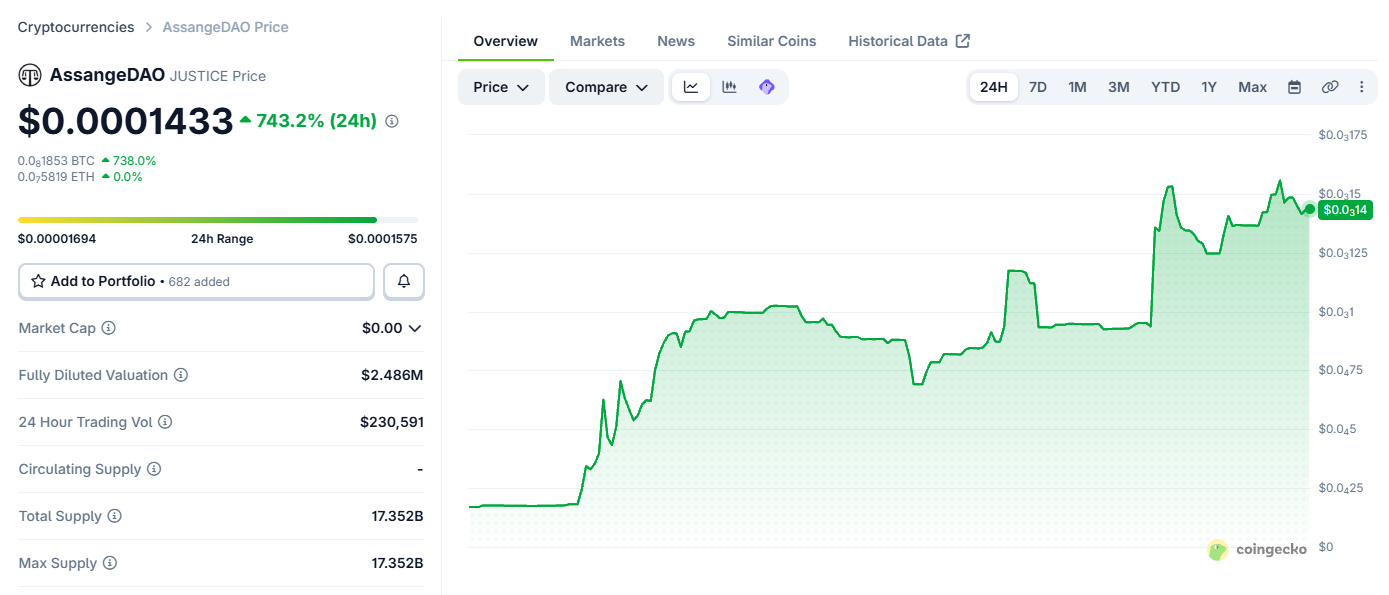This screenshot has width=1389, height=595.
Task: Click the AssangeDAO scales logo icon
Action: [31, 75]
